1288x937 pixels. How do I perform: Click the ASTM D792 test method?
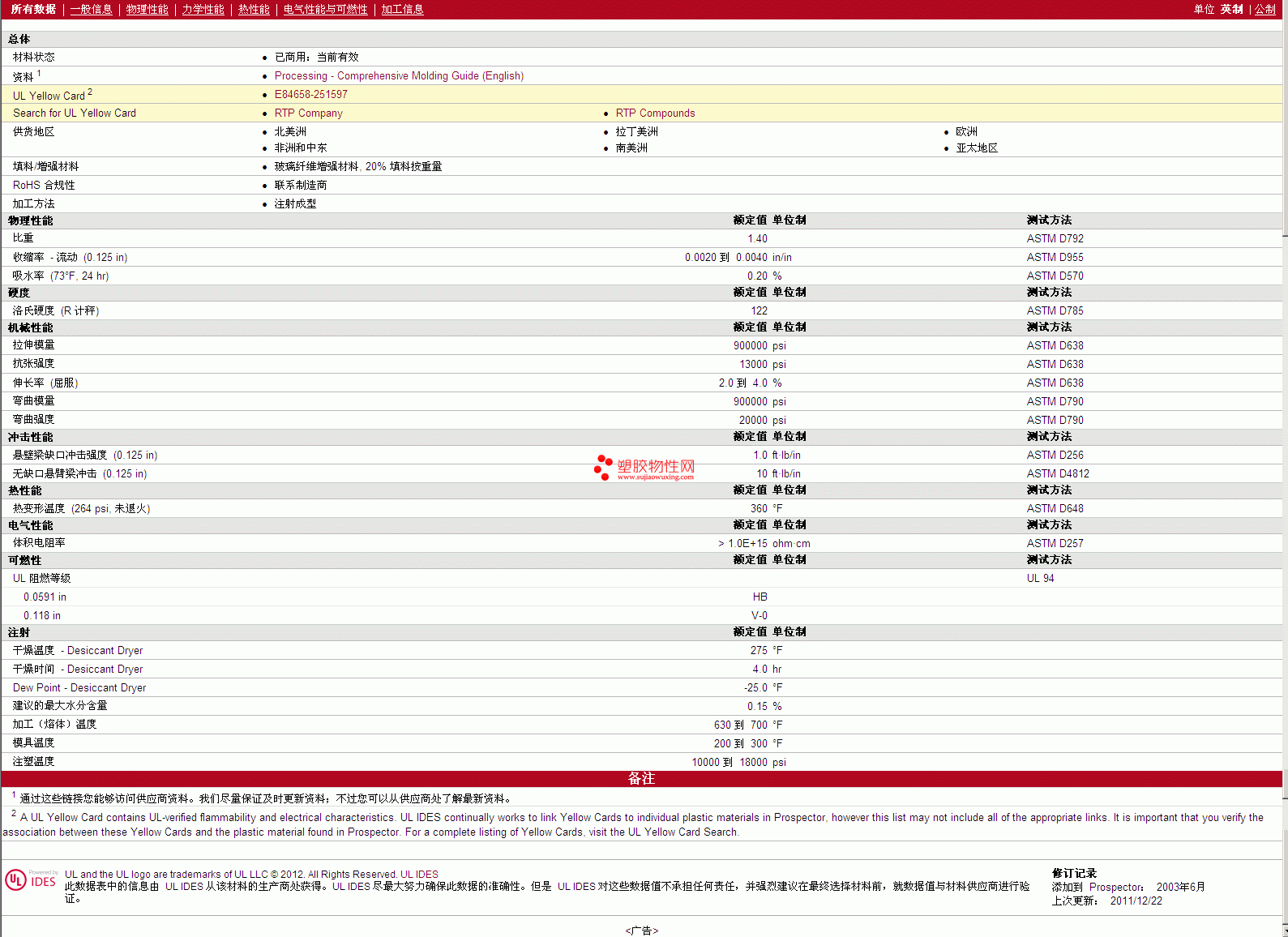click(1055, 238)
